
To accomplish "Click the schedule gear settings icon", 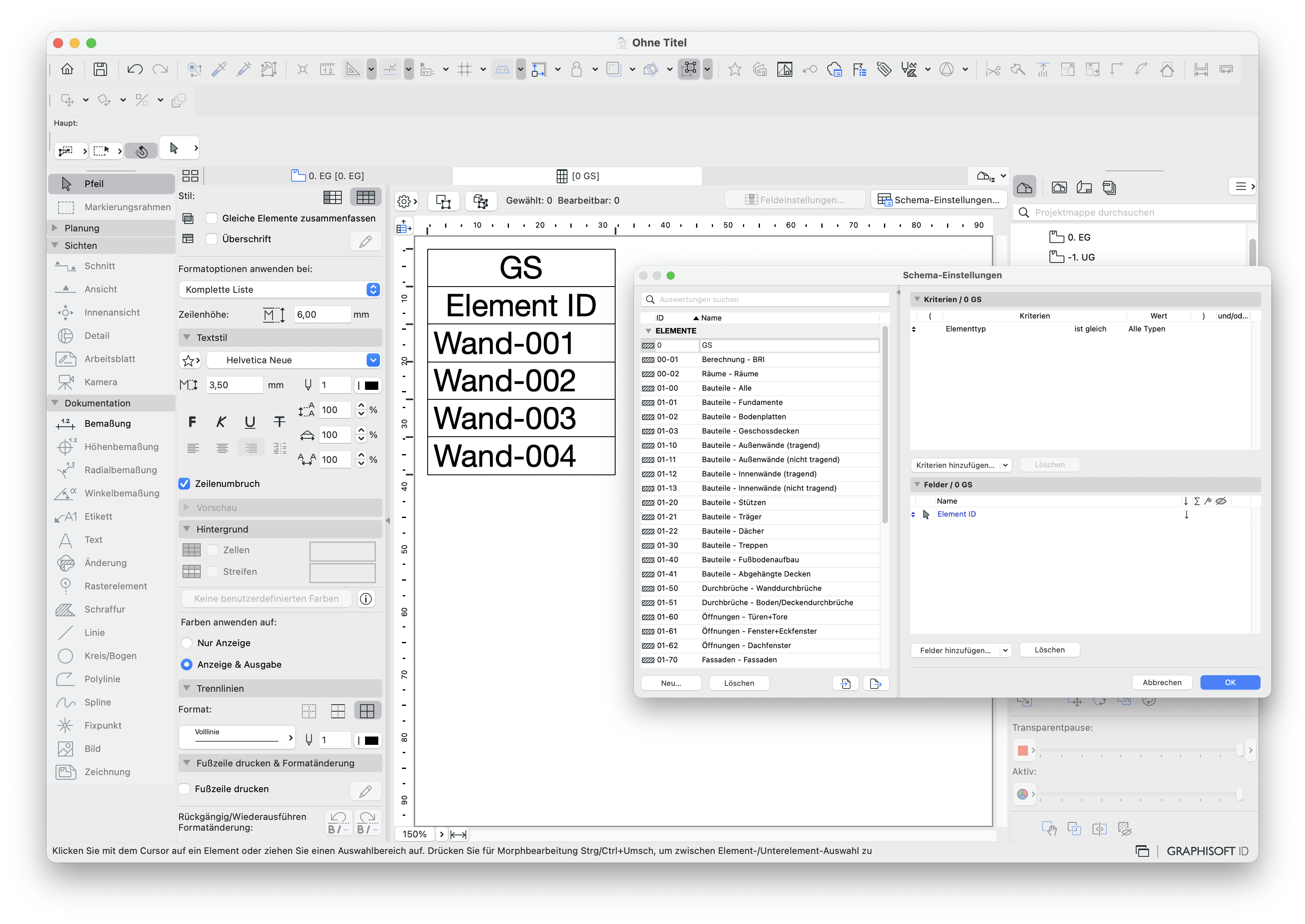I will coord(407,201).
